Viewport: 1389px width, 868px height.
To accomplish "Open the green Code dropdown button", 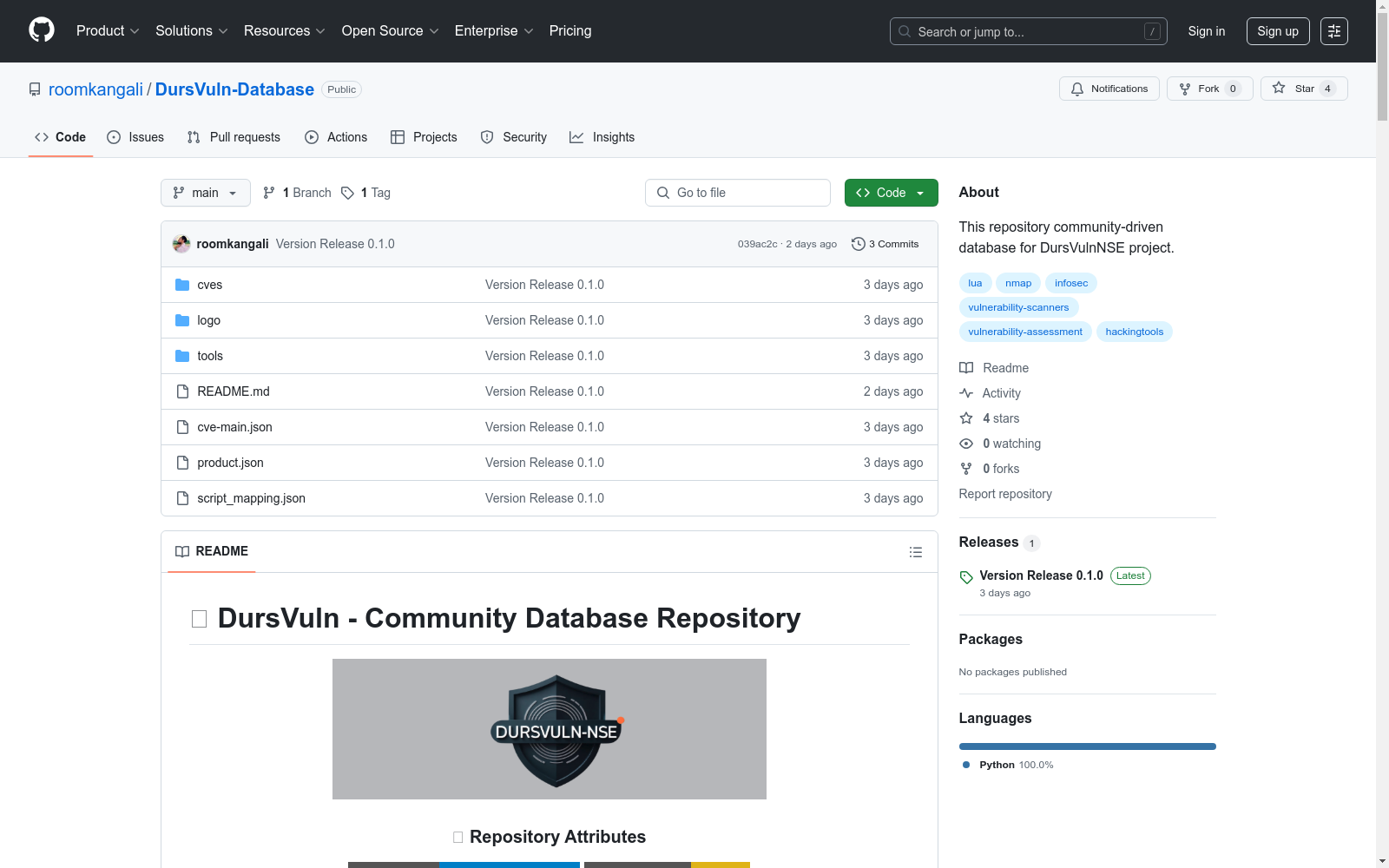I will click(x=891, y=193).
